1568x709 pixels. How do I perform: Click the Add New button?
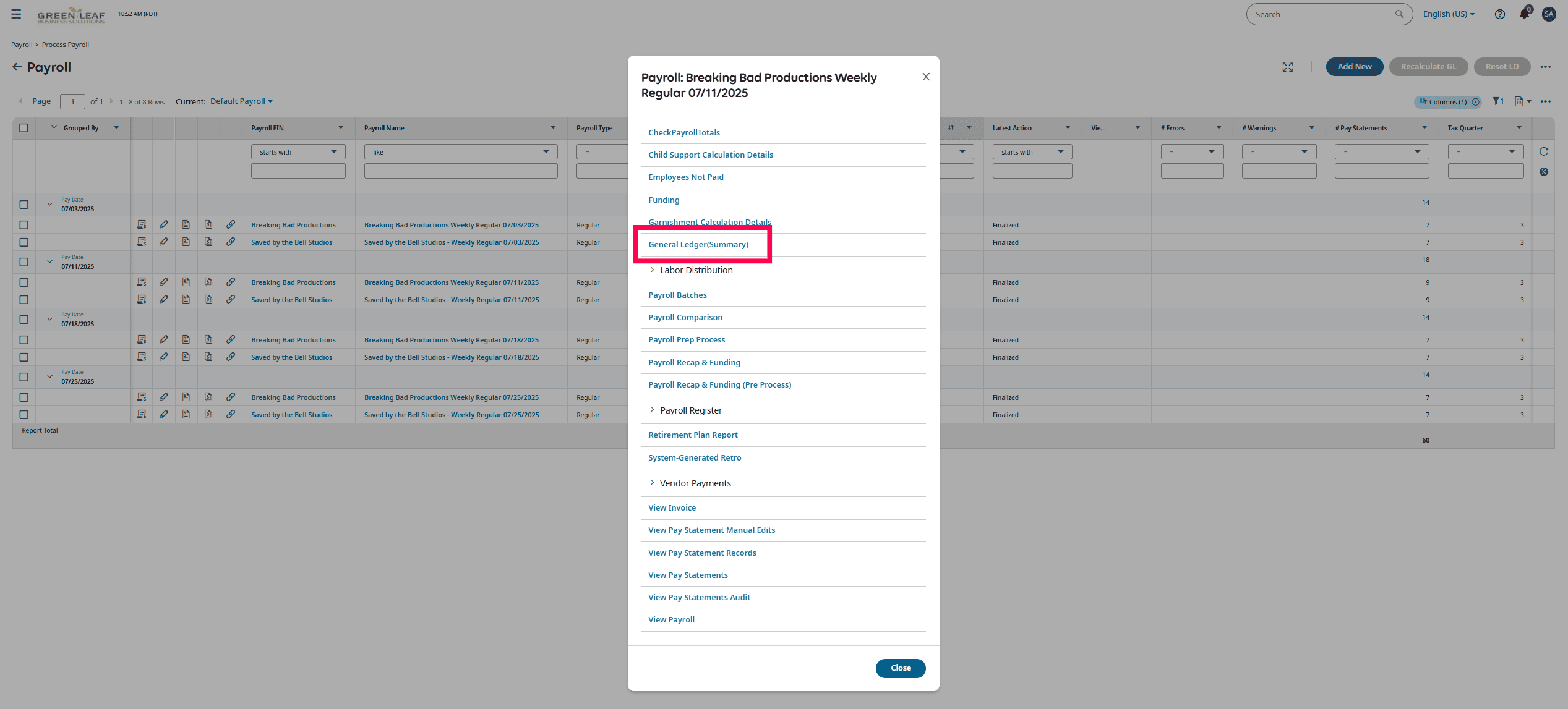[x=1354, y=67]
